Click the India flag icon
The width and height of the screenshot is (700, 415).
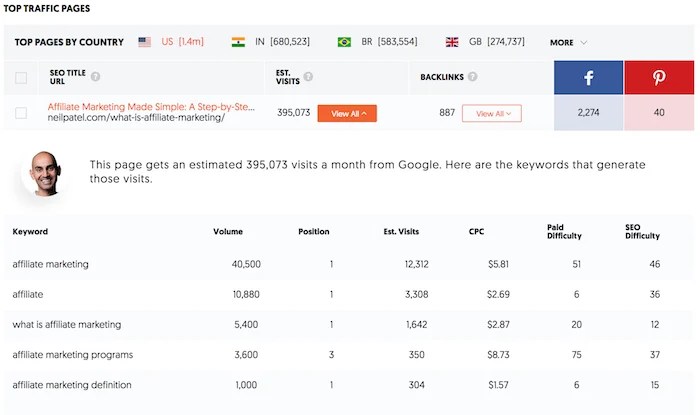[x=238, y=42]
